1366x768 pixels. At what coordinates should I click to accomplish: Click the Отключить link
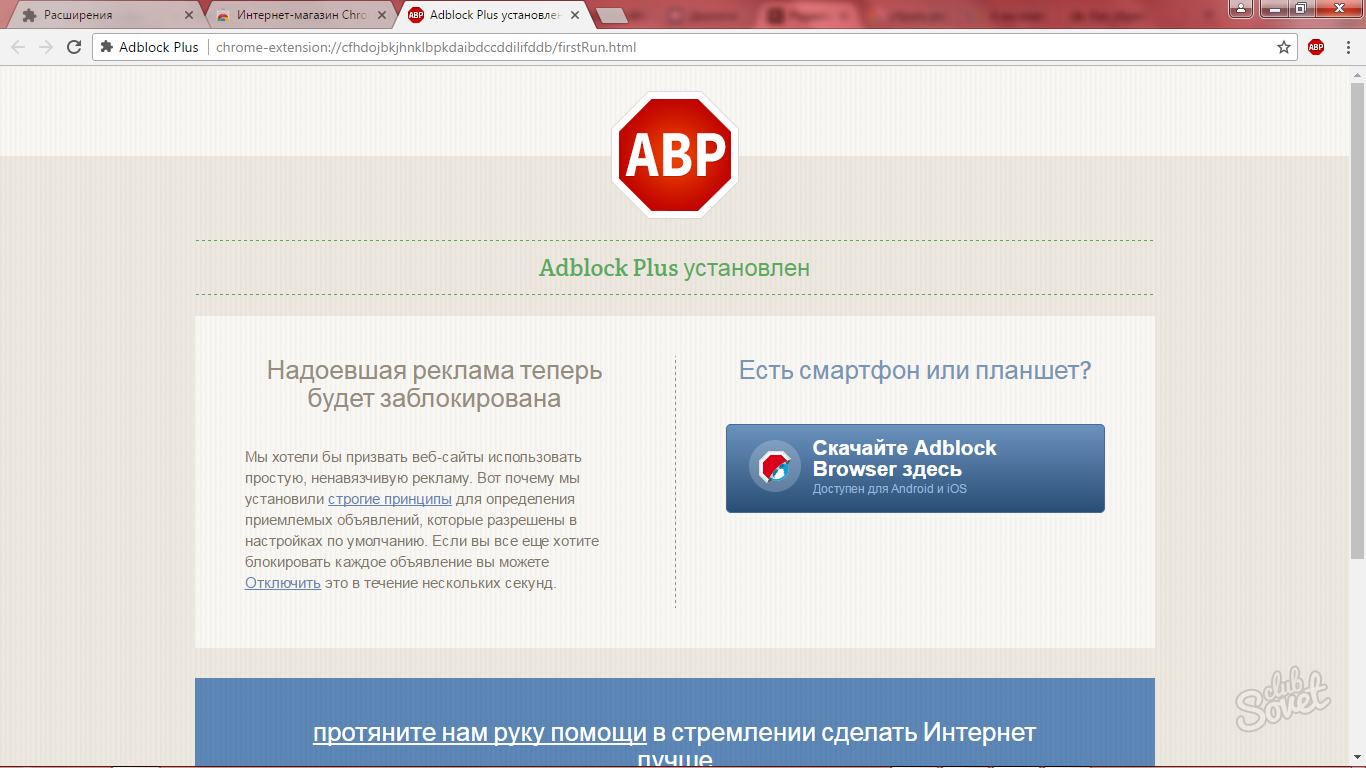pyautogui.click(x=282, y=583)
